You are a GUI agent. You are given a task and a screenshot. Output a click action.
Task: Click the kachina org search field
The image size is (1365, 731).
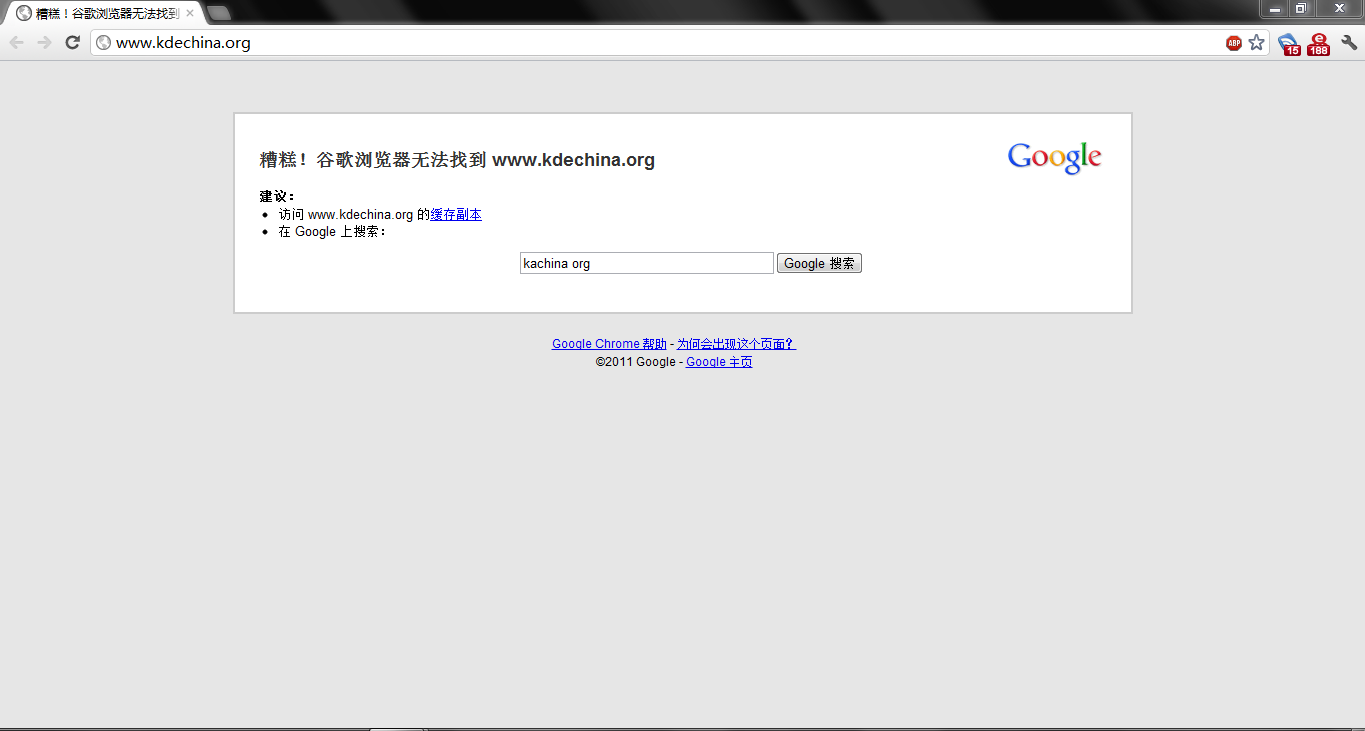pos(646,263)
